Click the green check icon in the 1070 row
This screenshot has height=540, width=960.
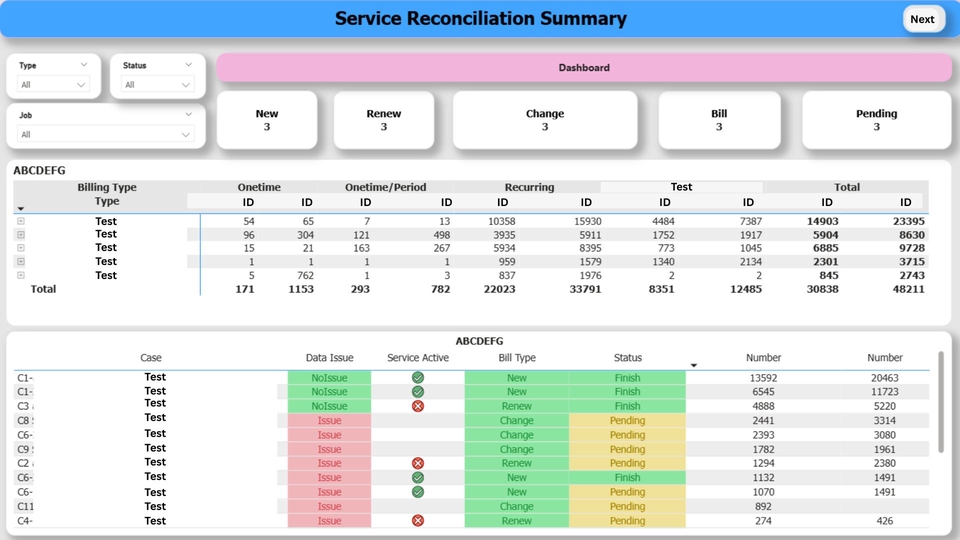point(418,492)
